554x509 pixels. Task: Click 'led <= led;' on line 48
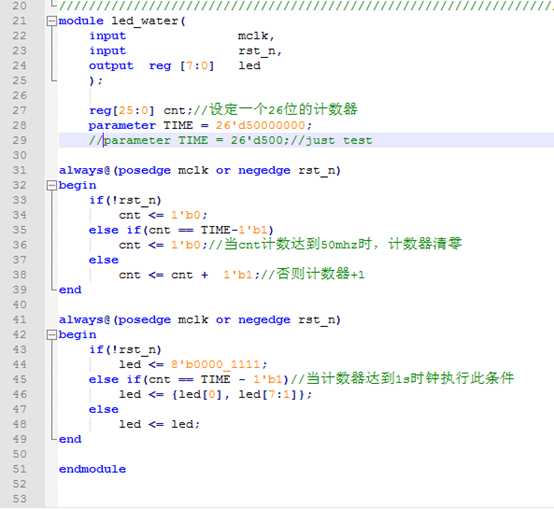point(159,424)
